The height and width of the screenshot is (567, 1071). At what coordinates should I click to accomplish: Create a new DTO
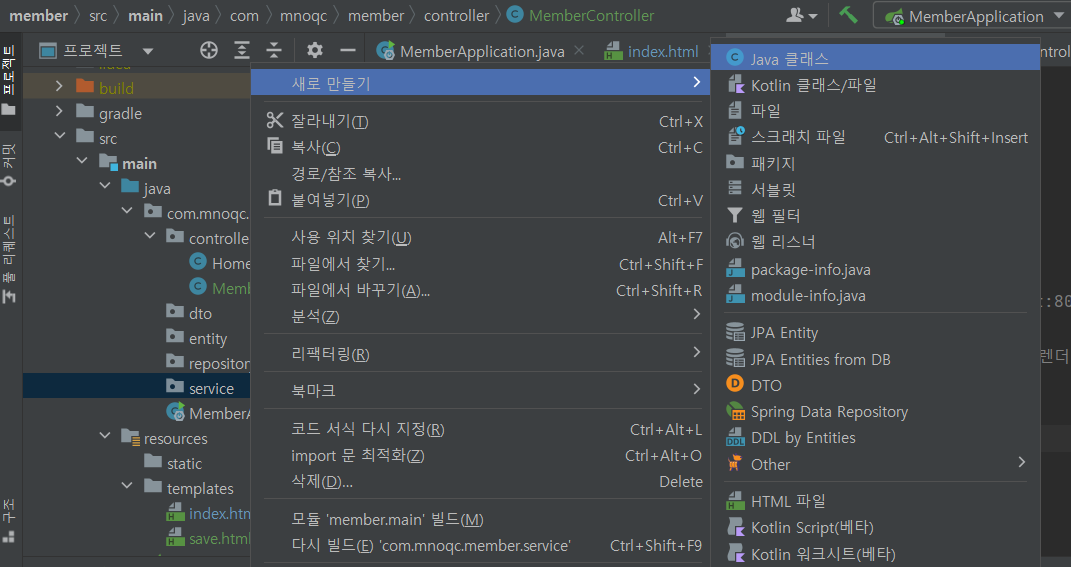tap(876, 385)
